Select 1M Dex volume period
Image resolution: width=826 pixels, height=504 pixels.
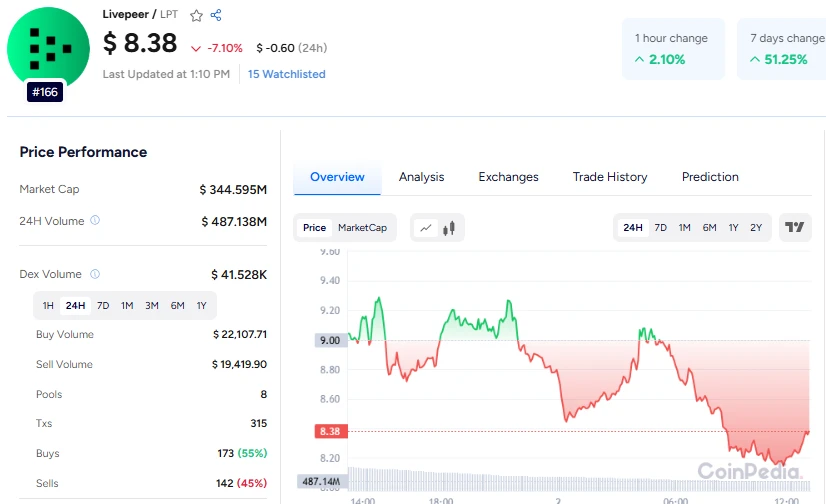(x=127, y=305)
